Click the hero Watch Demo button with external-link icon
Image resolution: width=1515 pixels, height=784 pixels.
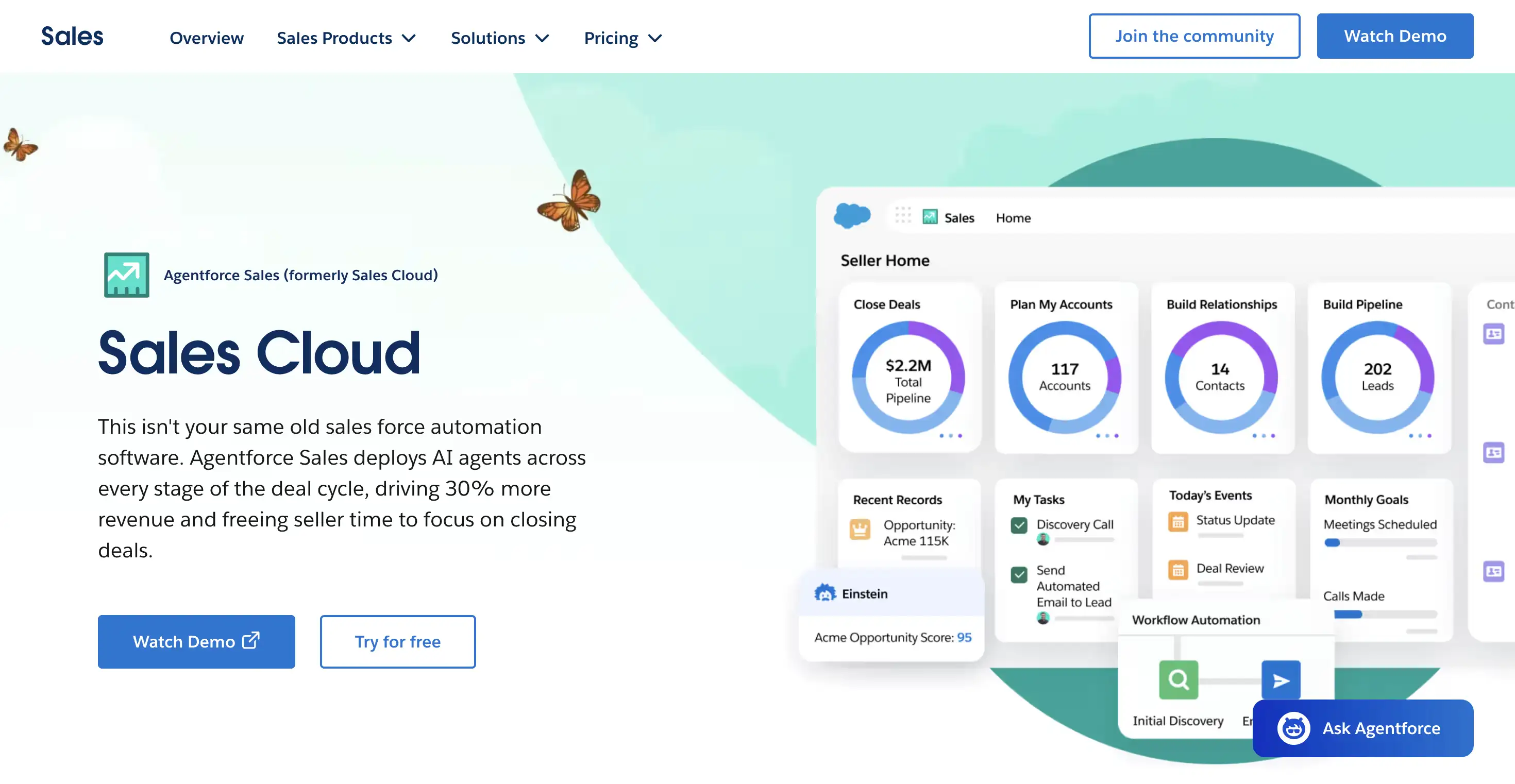[x=196, y=642]
